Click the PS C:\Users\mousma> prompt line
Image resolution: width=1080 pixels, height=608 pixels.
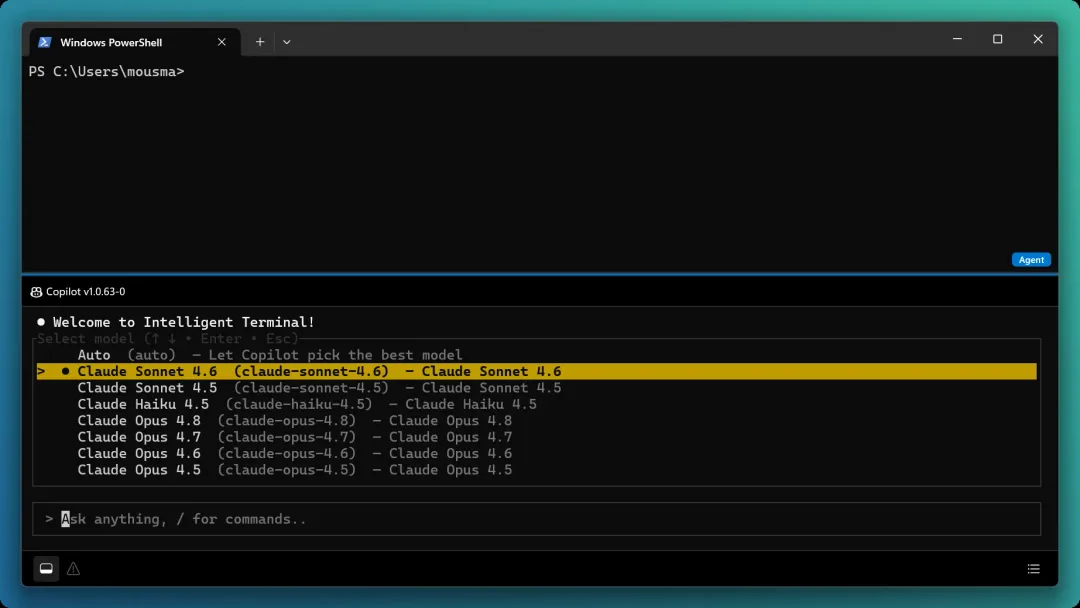[107, 72]
